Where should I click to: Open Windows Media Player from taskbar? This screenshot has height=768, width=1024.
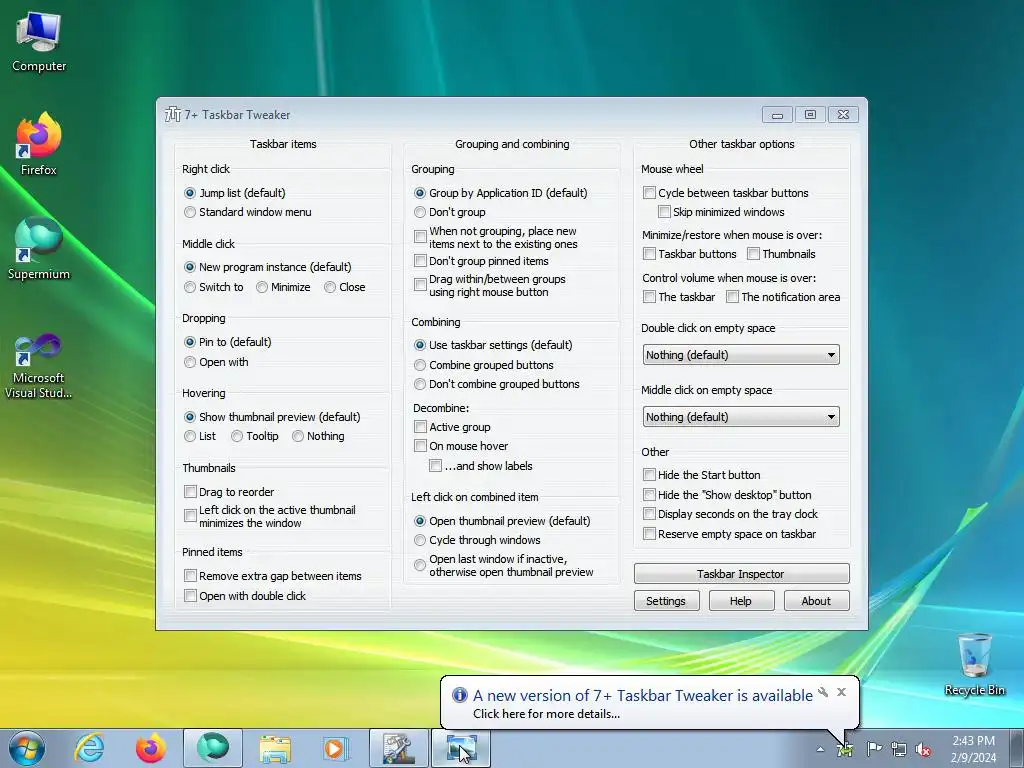336,748
